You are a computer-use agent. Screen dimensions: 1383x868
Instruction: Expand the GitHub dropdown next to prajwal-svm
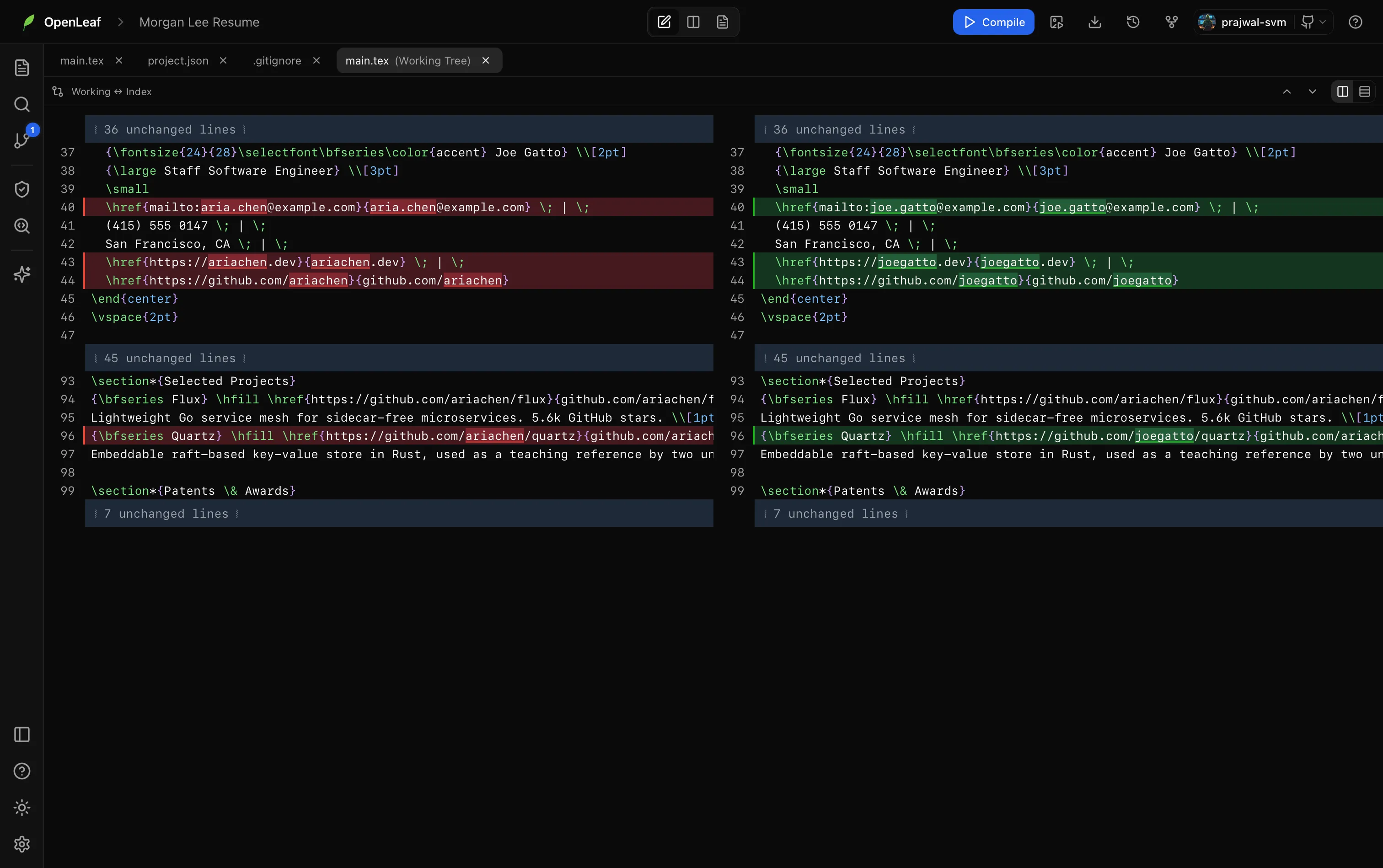point(1313,22)
